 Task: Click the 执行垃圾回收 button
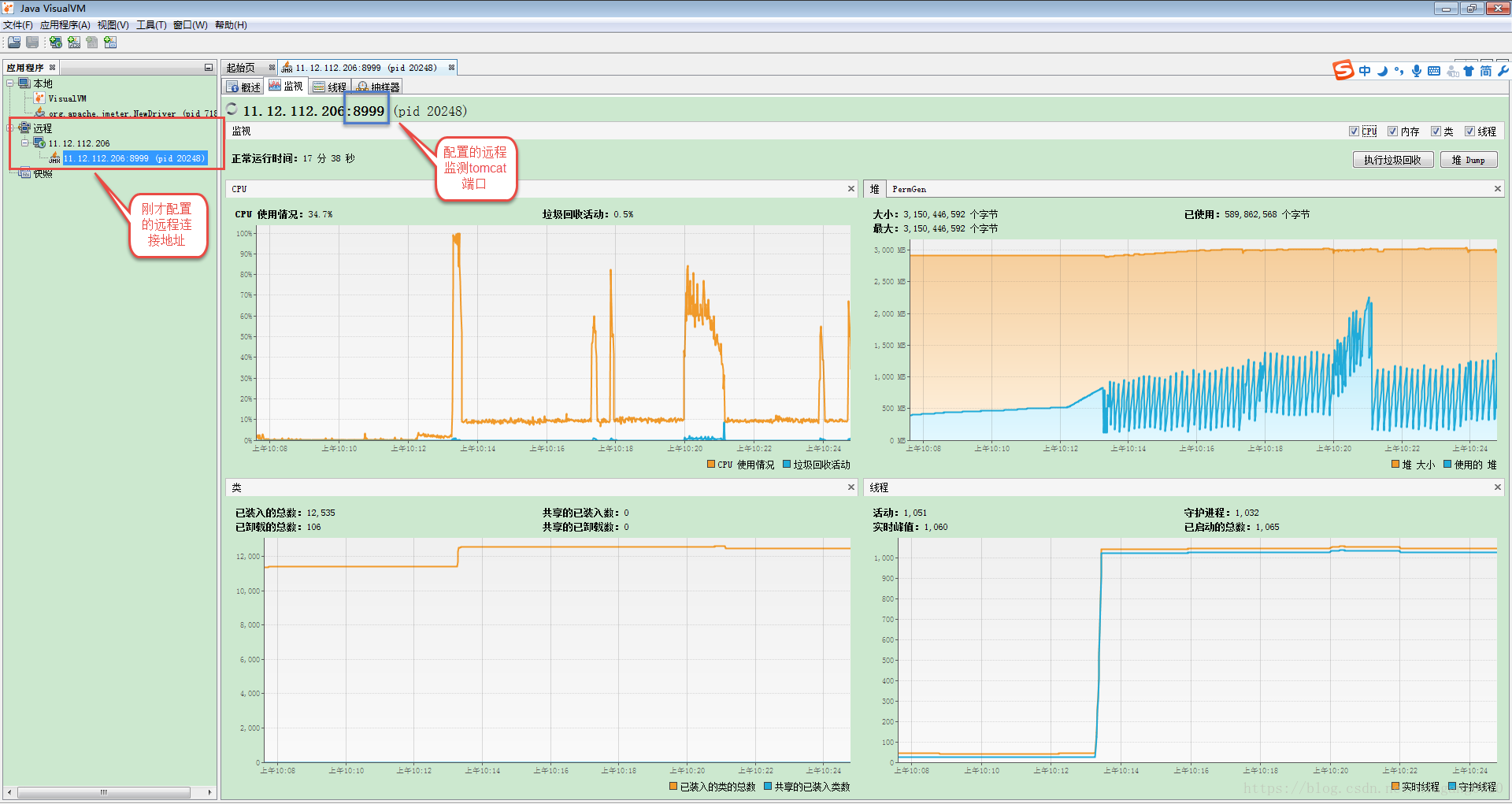(x=1392, y=160)
